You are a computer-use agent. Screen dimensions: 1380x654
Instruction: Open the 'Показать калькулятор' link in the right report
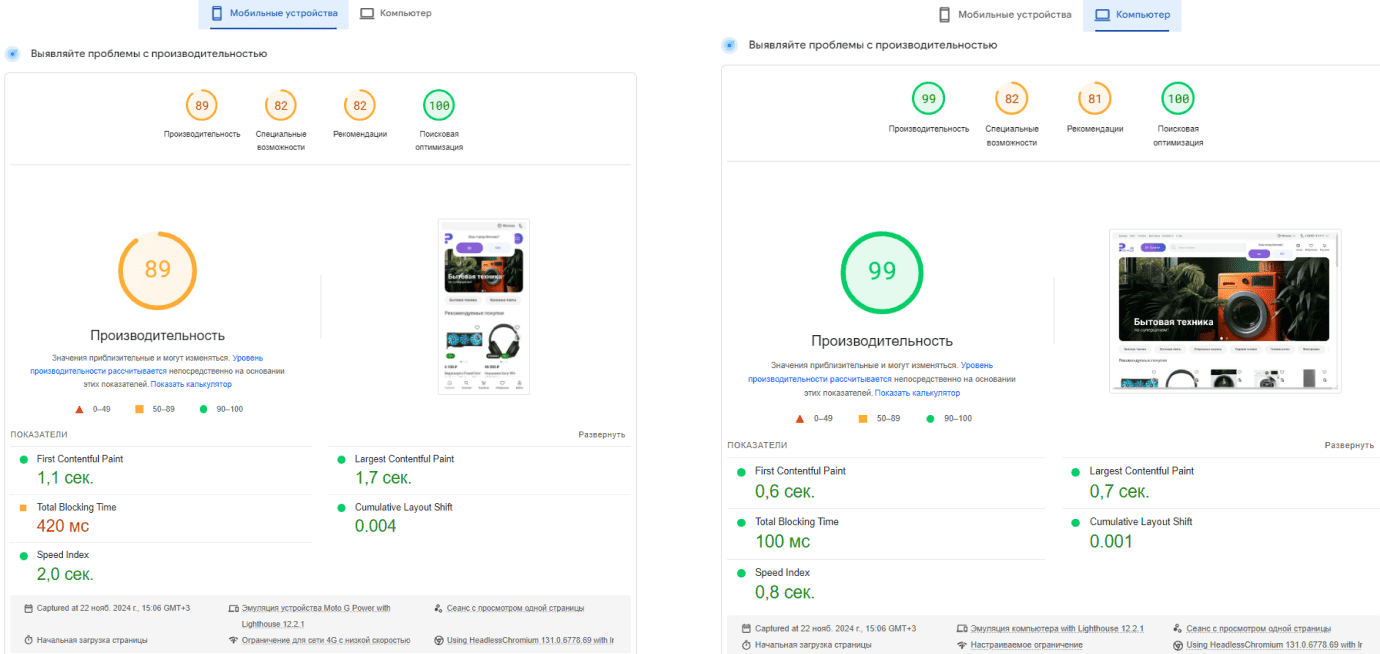[x=917, y=393]
